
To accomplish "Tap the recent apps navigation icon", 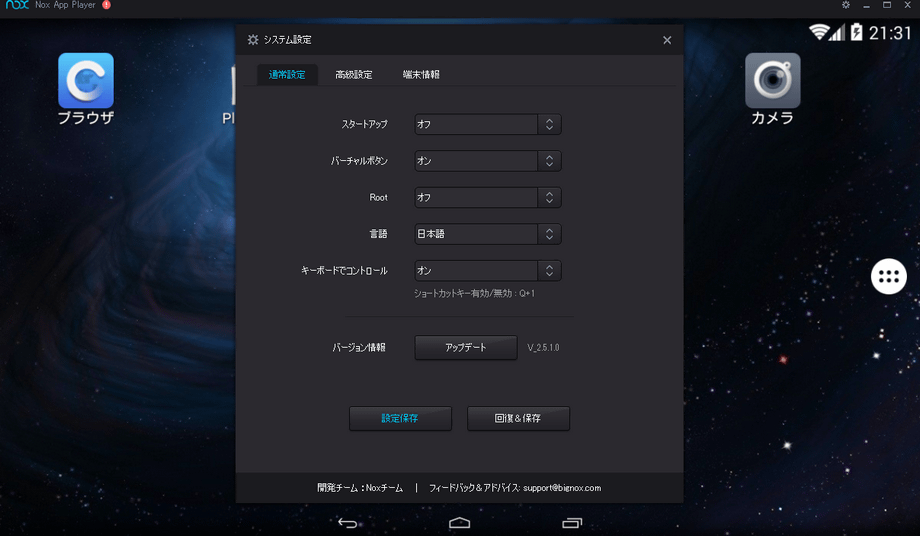I will 572,523.
